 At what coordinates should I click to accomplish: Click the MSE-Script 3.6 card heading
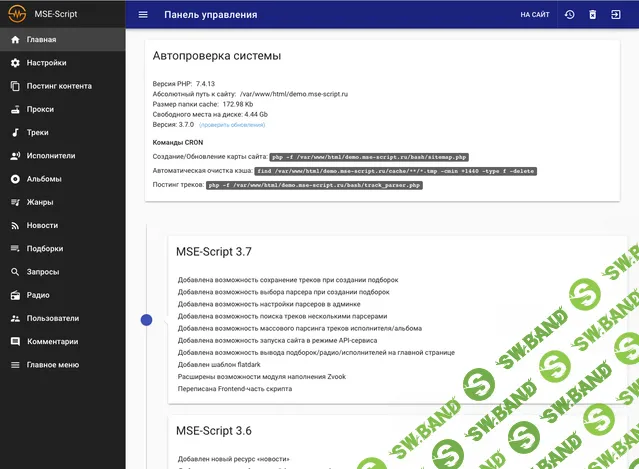(214, 431)
